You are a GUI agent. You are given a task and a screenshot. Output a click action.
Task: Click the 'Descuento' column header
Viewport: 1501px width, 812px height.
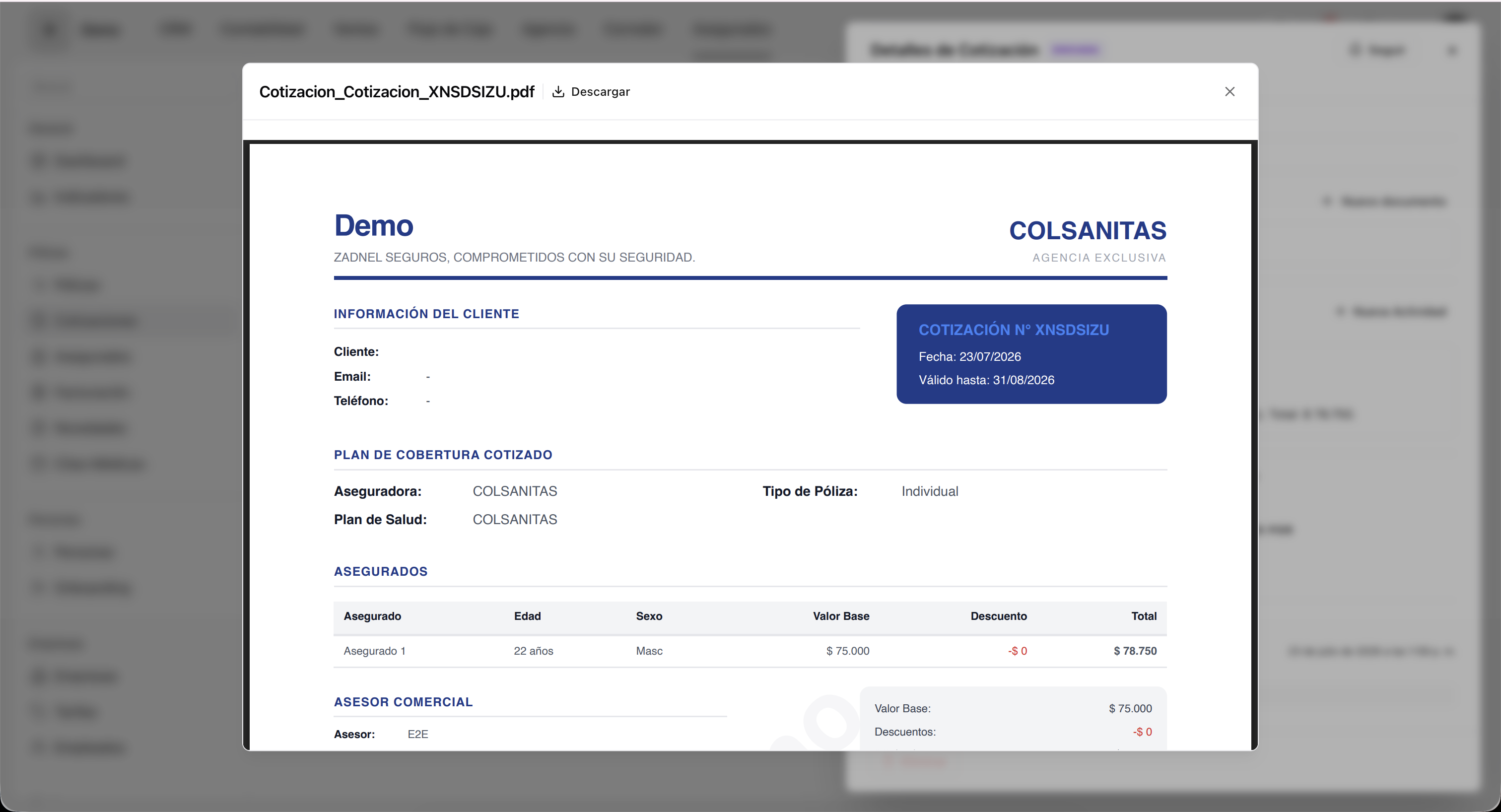tap(999, 615)
